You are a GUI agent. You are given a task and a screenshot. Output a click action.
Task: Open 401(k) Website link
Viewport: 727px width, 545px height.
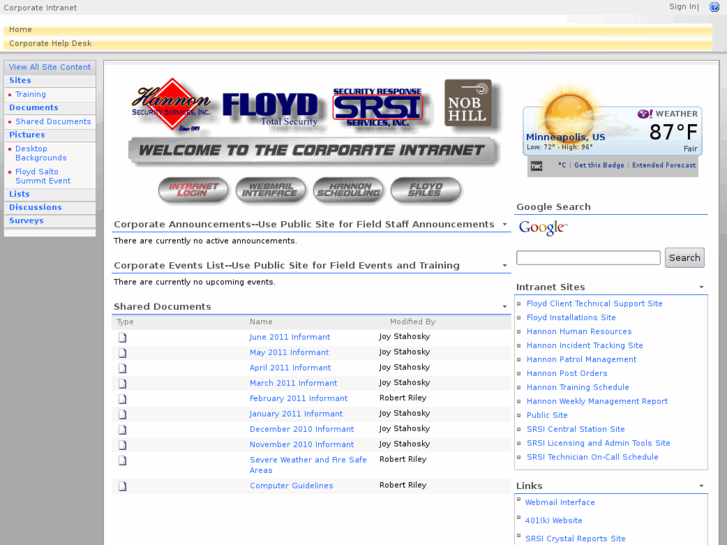pos(553,520)
